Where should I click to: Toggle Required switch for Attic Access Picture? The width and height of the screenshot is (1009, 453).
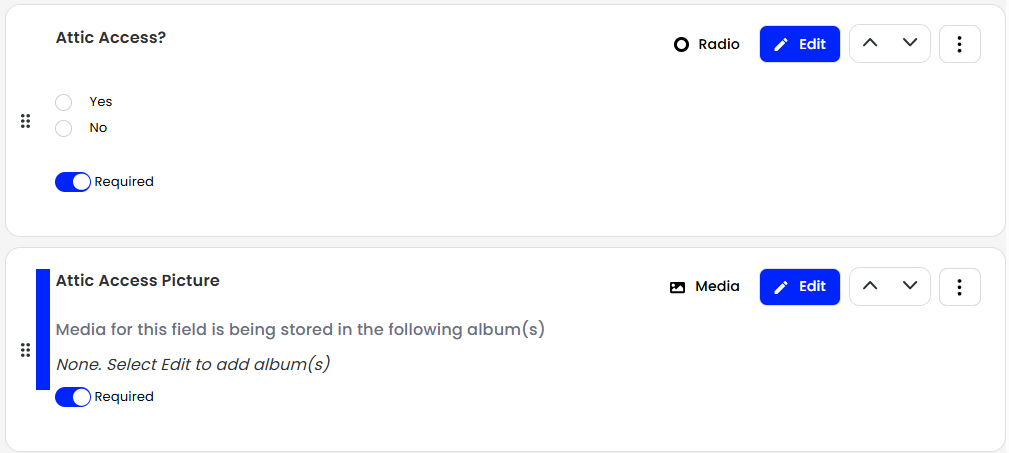click(x=73, y=397)
